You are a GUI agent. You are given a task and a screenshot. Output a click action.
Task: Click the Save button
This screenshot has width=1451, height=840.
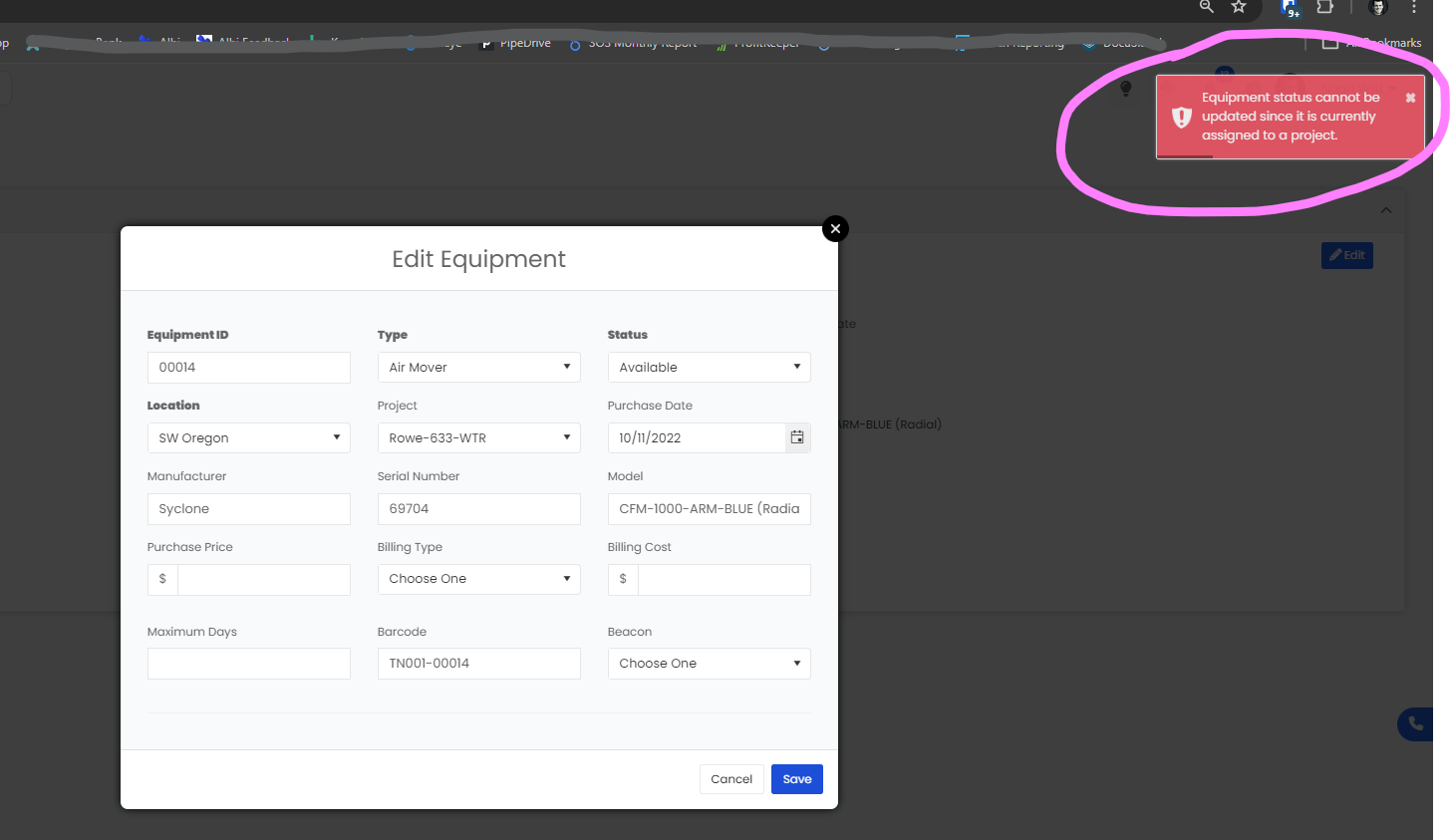click(x=796, y=779)
